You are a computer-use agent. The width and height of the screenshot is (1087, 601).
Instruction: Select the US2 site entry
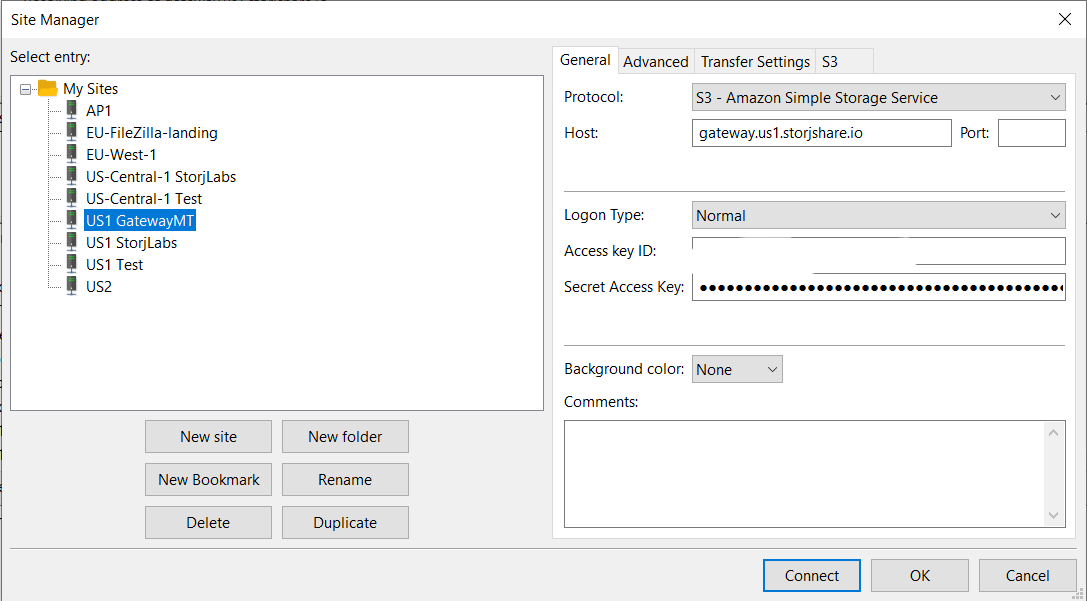[x=99, y=287]
